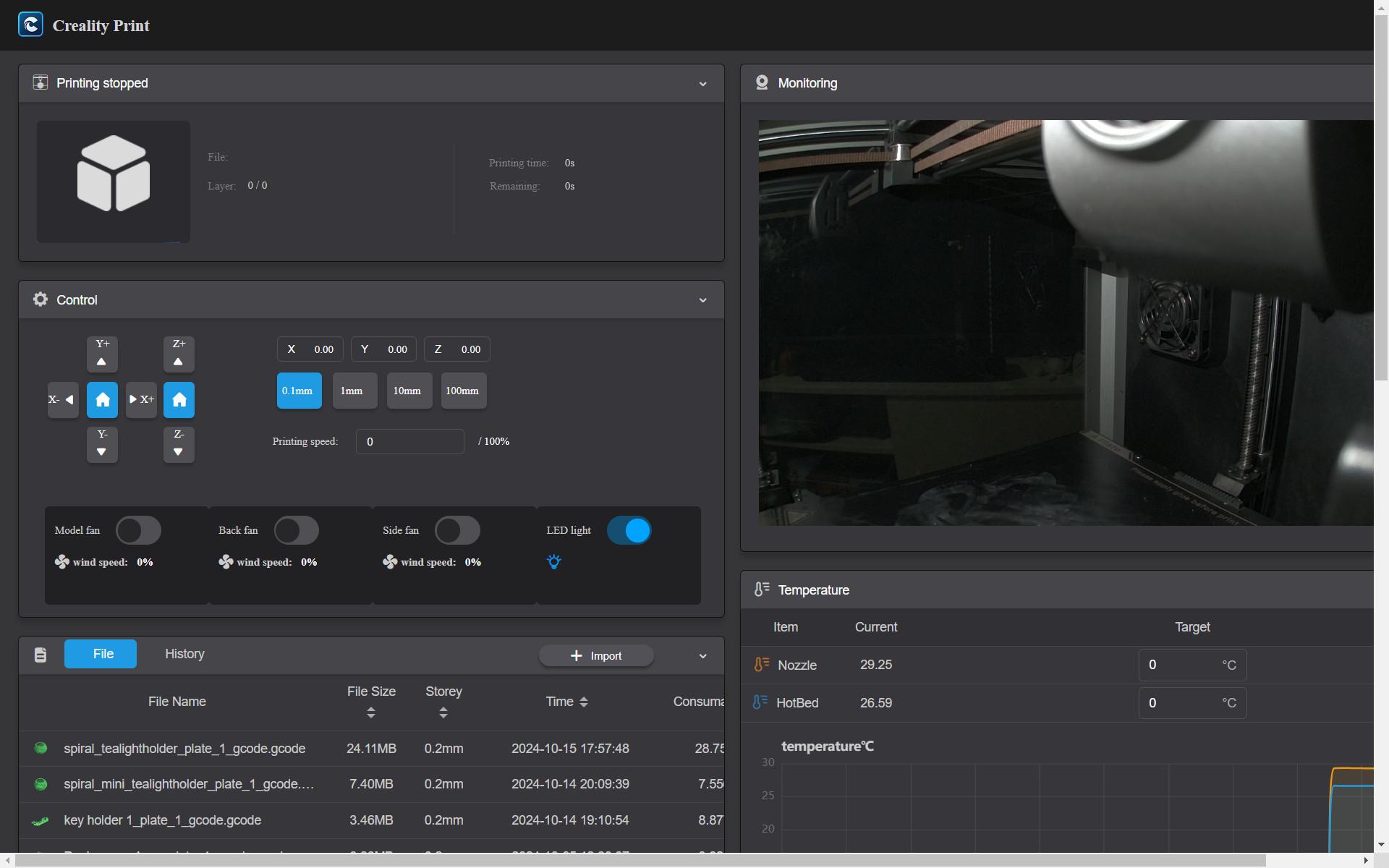Select the File tab
This screenshot has width=1389, height=868.
point(101,654)
